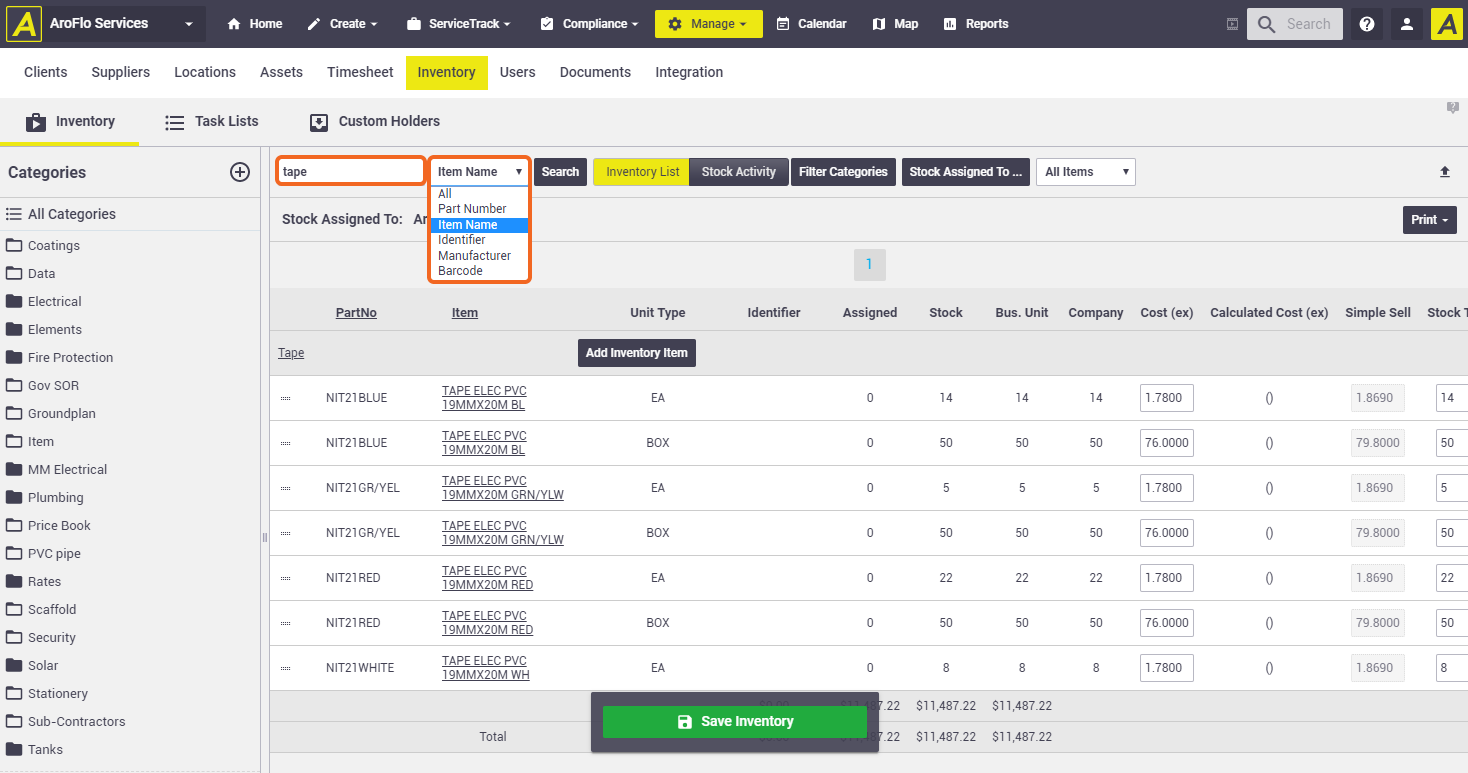Click the Save Inventory button
The height and width of the screenshot is (773, 1468).
click(734, 721)
